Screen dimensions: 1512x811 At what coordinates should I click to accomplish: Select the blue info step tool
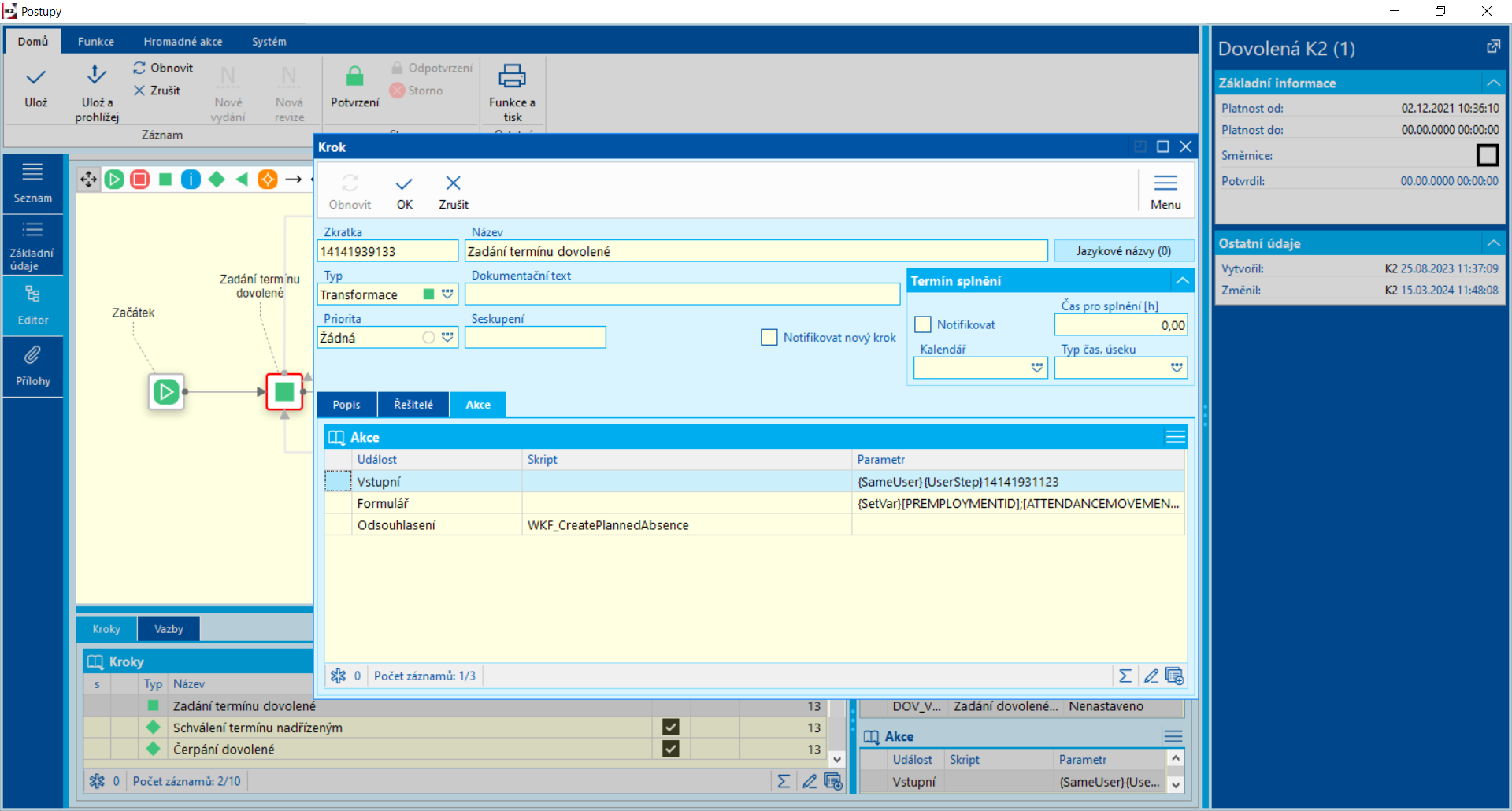click(191, 180)
